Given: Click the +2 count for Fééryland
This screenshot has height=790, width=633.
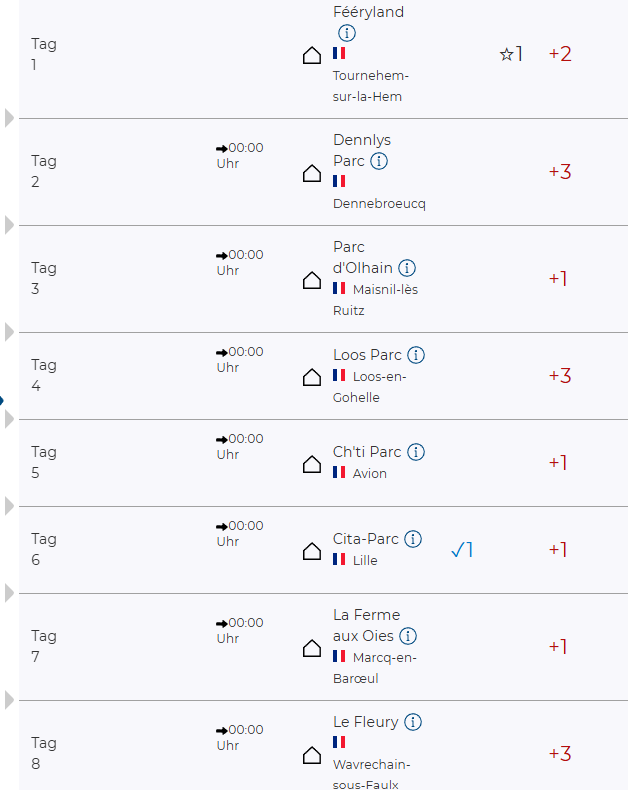Looking at the screenshot, I should pos(559,54).
